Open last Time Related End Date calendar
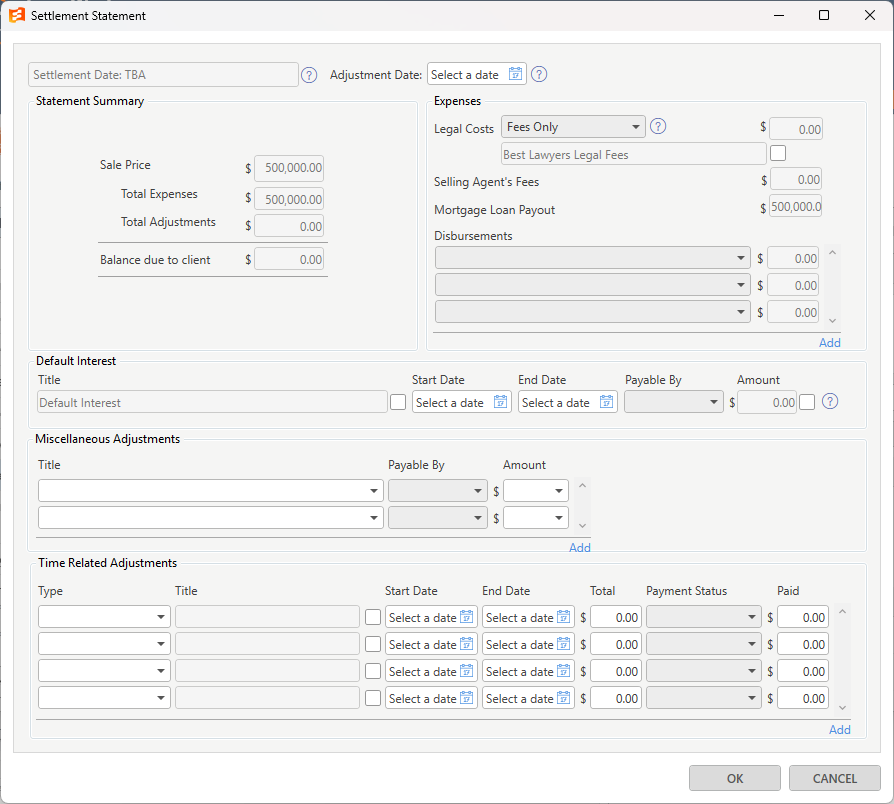Viewport: 894px width, 804px height. click(563, 697)
